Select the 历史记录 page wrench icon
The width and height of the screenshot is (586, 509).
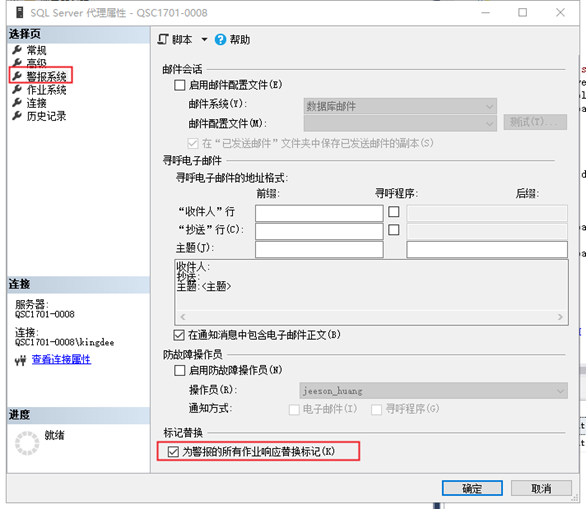tap(17, 116)
